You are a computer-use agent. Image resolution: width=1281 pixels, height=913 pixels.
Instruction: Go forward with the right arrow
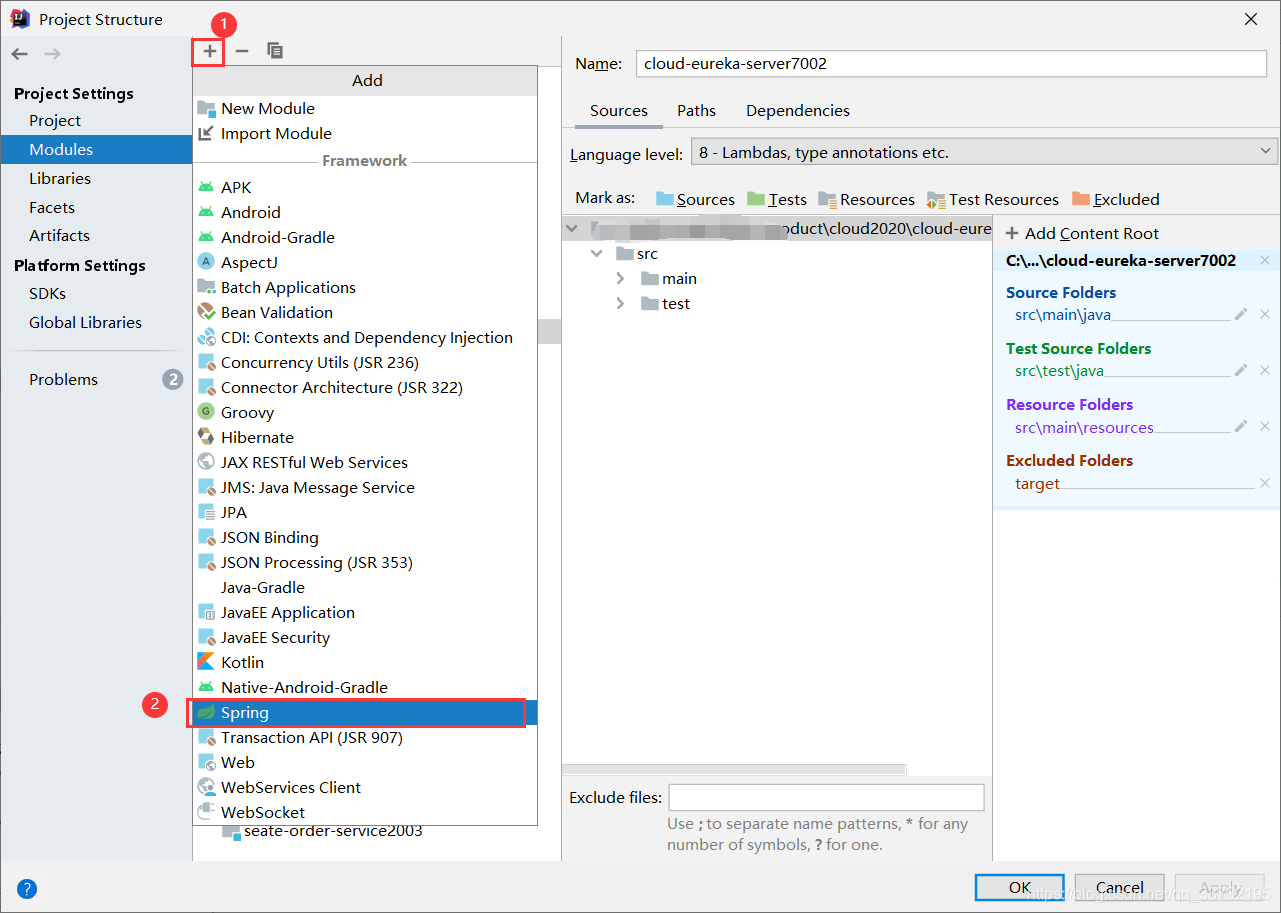coord(52,54)
